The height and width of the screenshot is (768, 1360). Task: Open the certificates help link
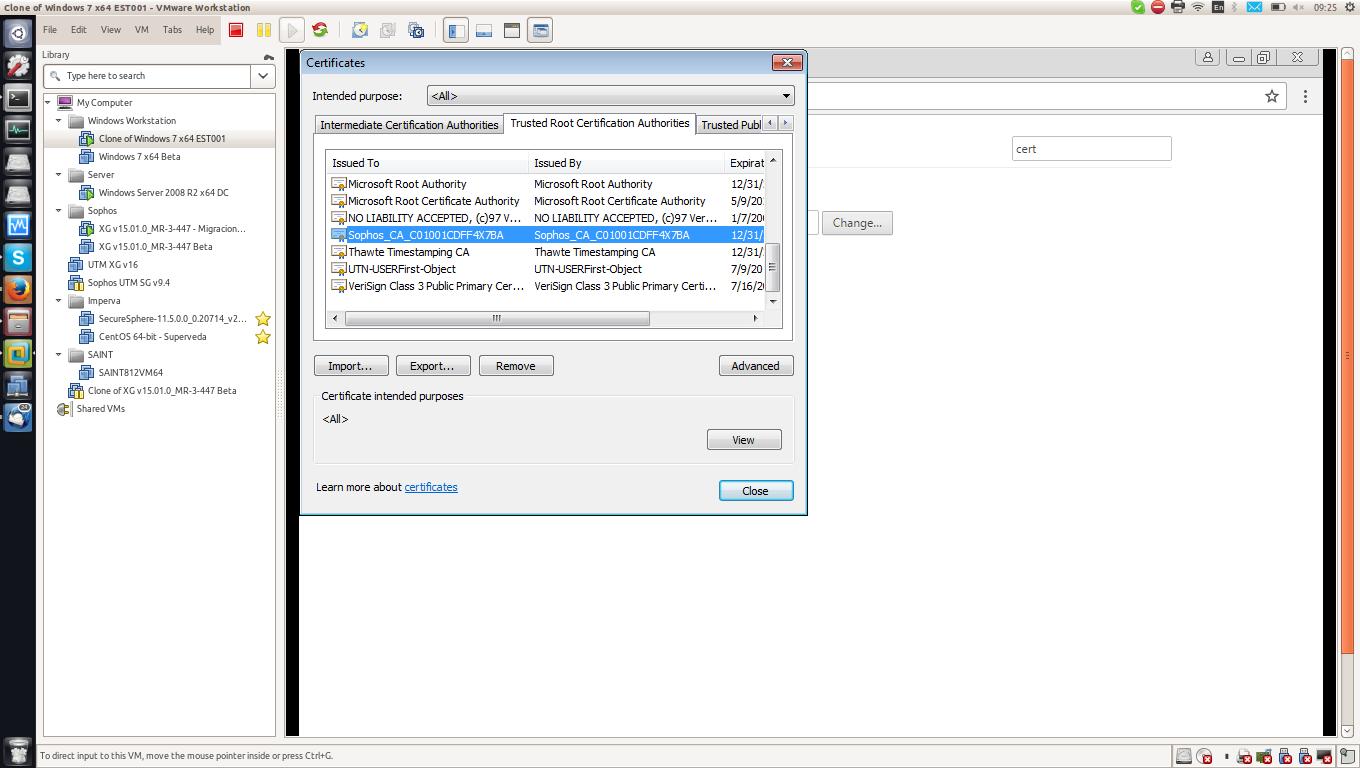(431, 487)
